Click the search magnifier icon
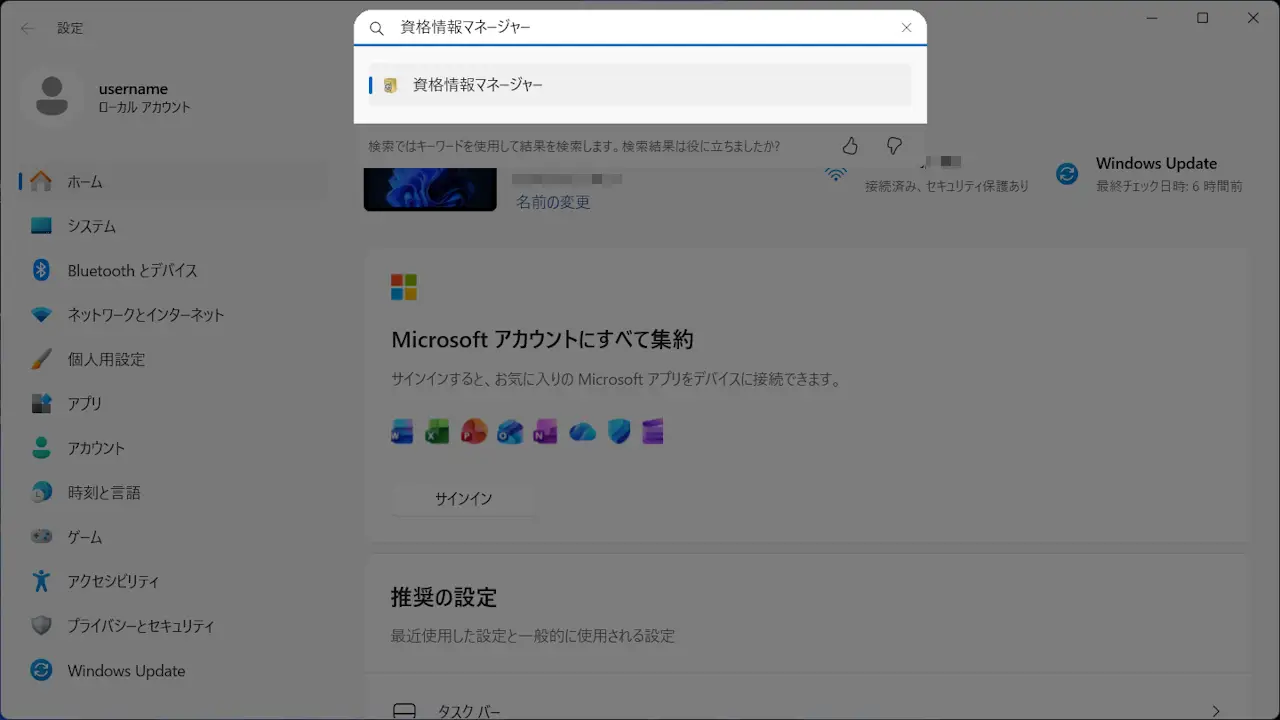 tap(377, 29)
